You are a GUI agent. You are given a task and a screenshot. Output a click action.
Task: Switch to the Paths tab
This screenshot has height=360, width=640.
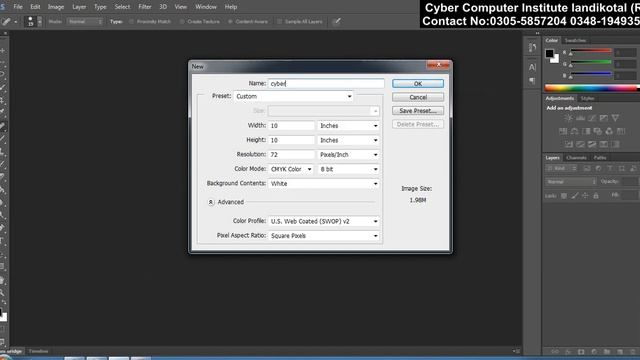pos(600,158)
